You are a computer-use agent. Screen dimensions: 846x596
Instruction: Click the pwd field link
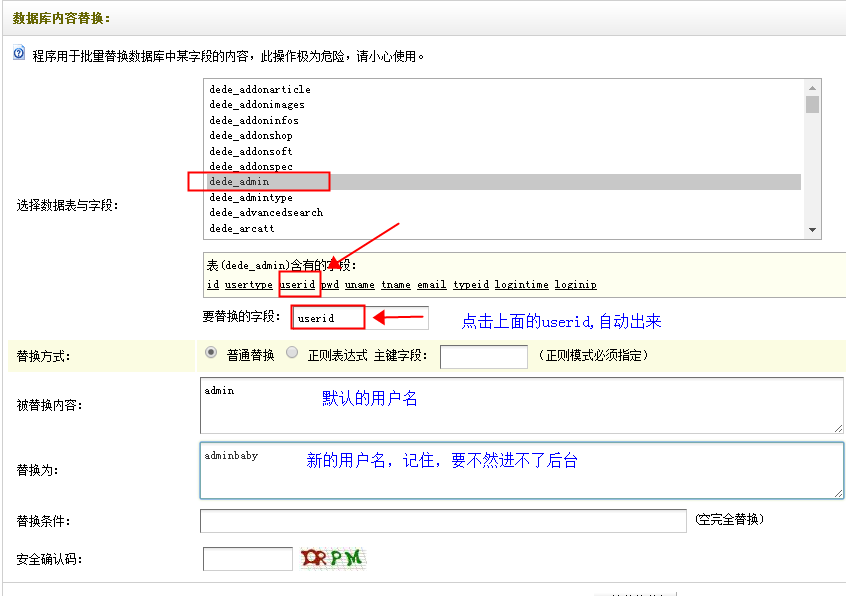point(330,284)
